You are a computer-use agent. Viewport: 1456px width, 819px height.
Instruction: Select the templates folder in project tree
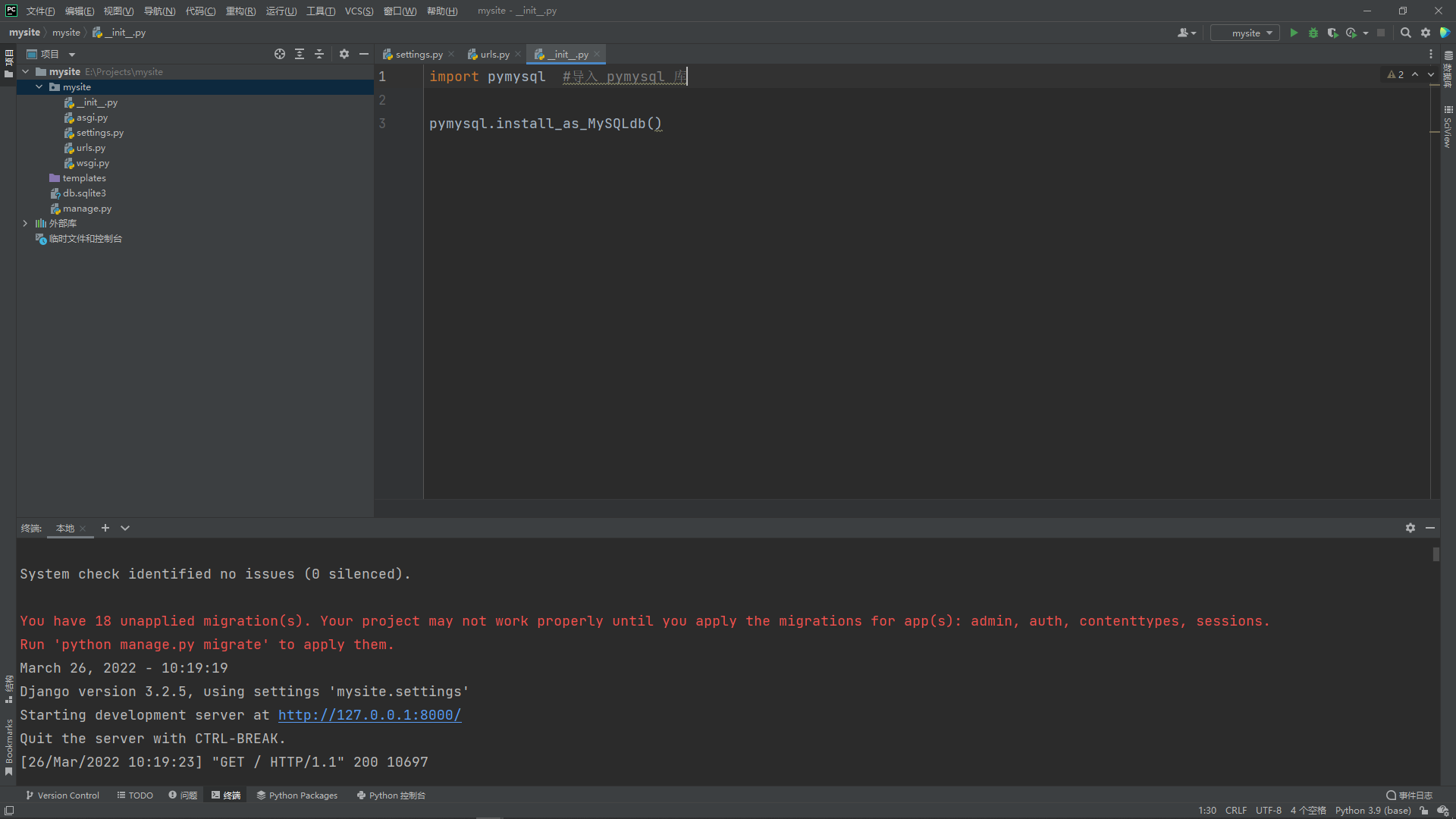click(83, 177)
